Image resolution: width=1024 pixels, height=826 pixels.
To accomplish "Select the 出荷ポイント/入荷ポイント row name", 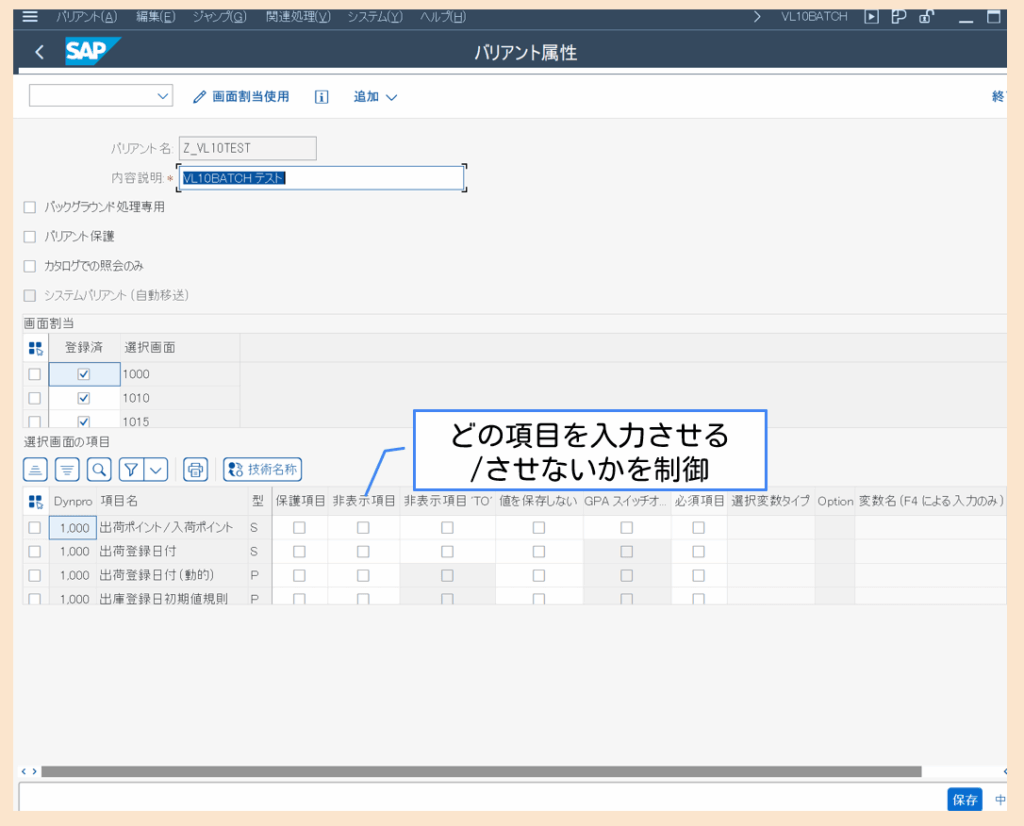I will click(166, 528).
